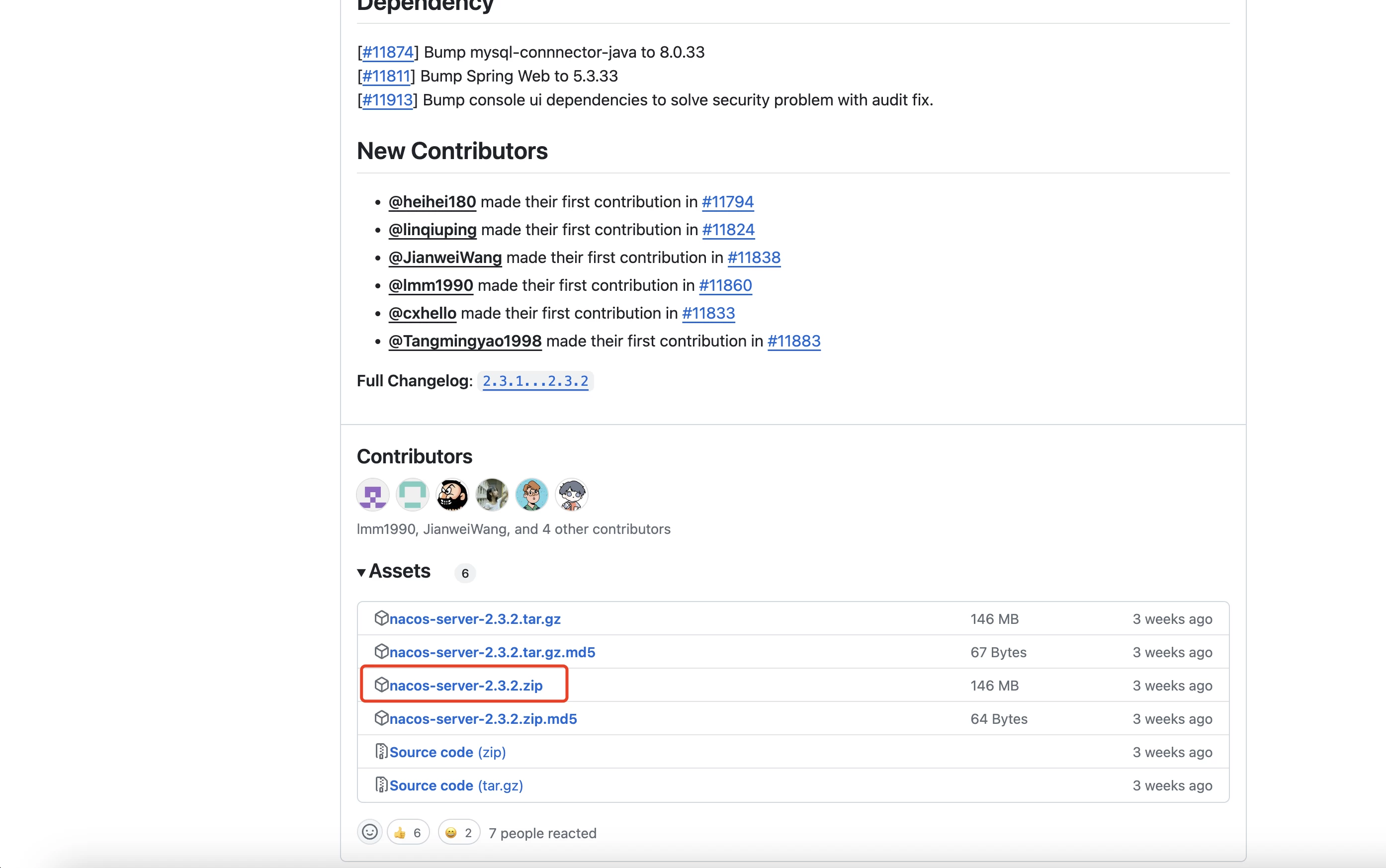Click the red-haired glasses cartoon avatar
Image resolution: width=1386 pixels, height=868 pixels.
(x=532, y=494)
